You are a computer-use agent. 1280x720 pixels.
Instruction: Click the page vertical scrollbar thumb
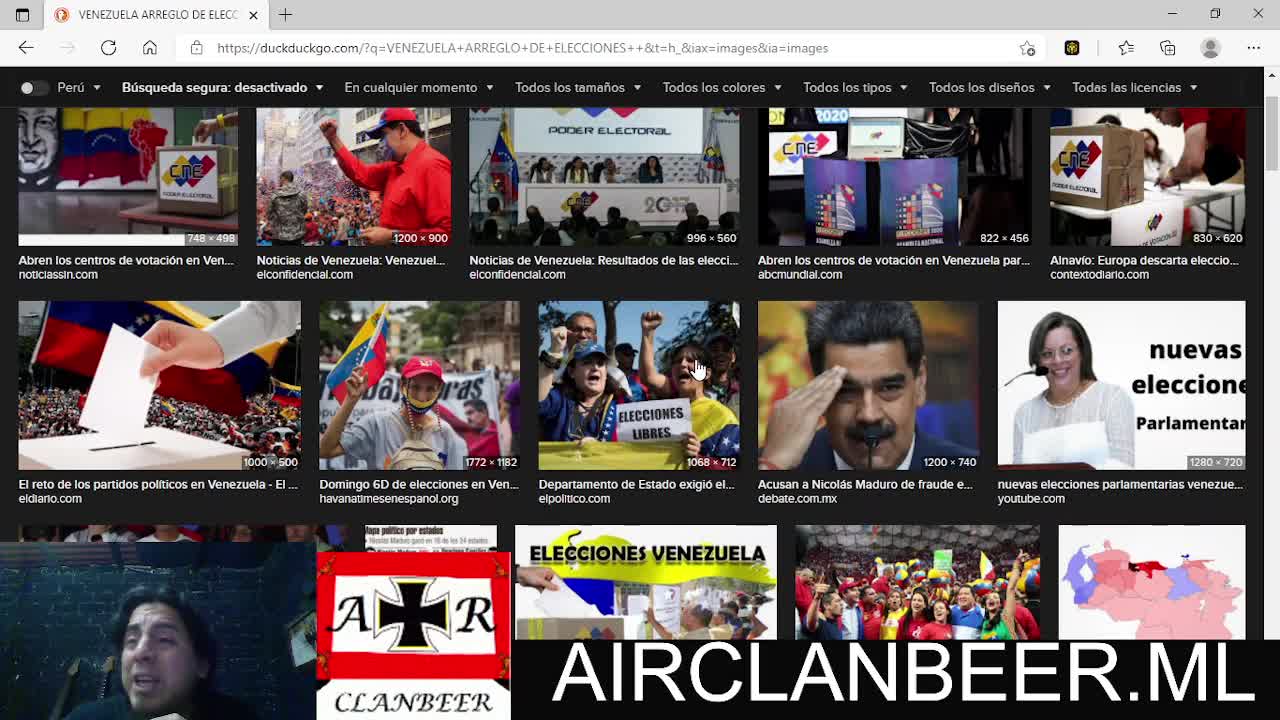click(1272, 132)
